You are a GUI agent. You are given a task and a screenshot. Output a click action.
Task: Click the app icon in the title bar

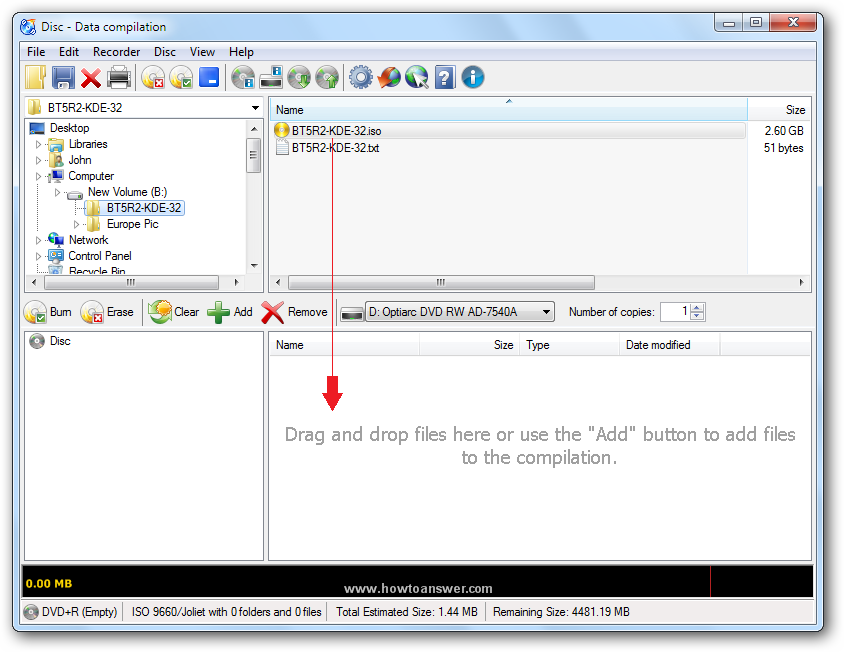pos(28,26)
